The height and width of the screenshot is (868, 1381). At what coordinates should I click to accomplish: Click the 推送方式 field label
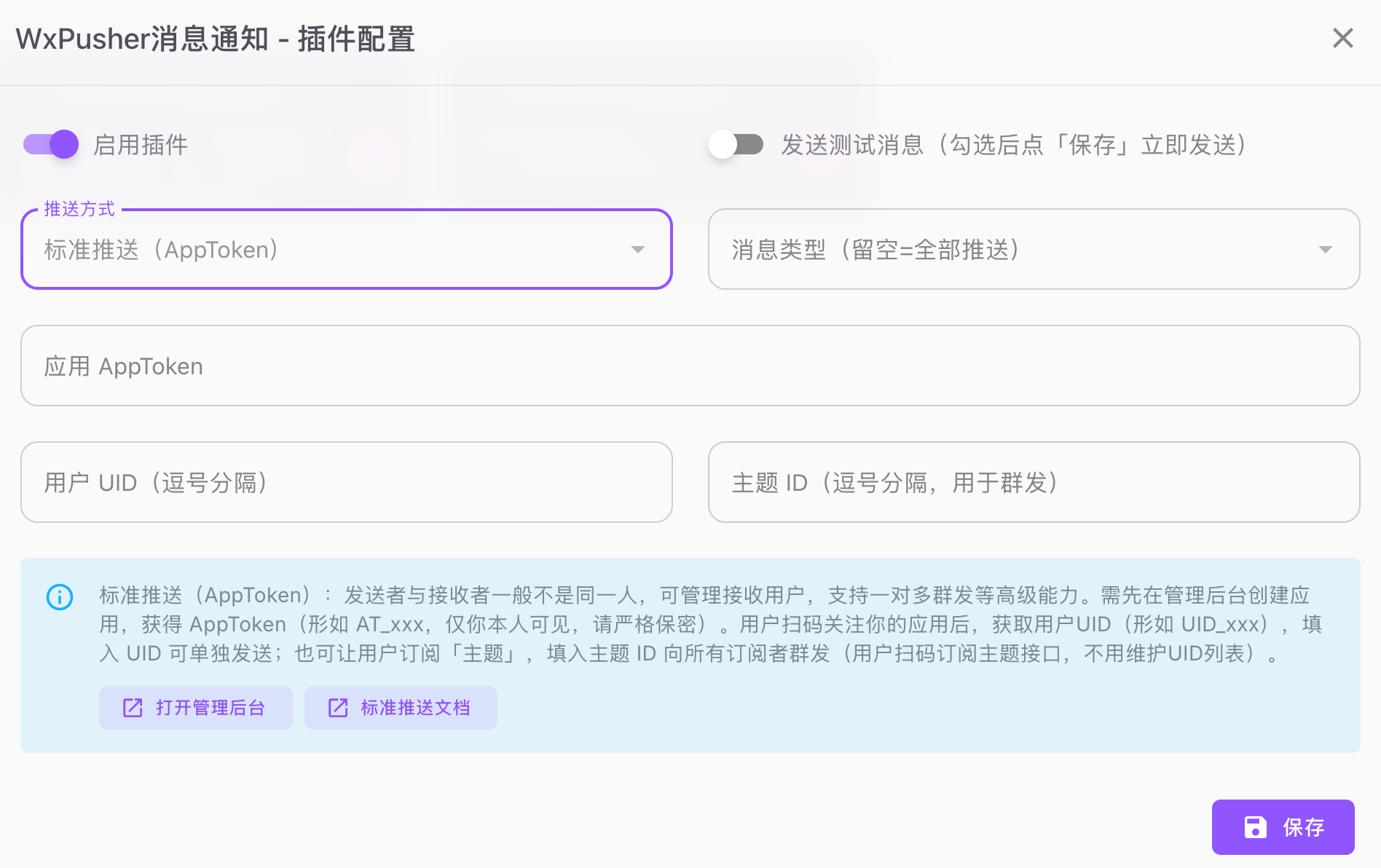tap(79, 209)
